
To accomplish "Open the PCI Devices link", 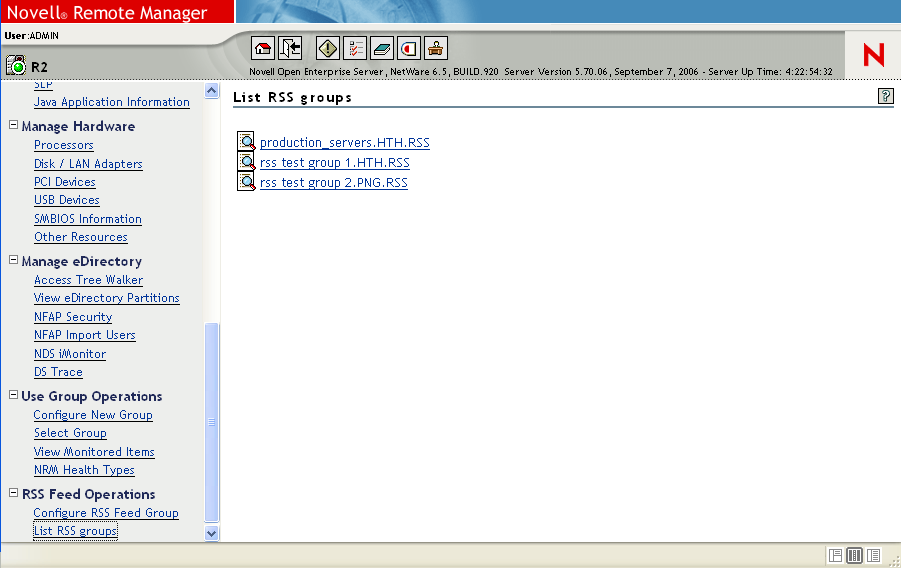I will click(x=65, y=182).
